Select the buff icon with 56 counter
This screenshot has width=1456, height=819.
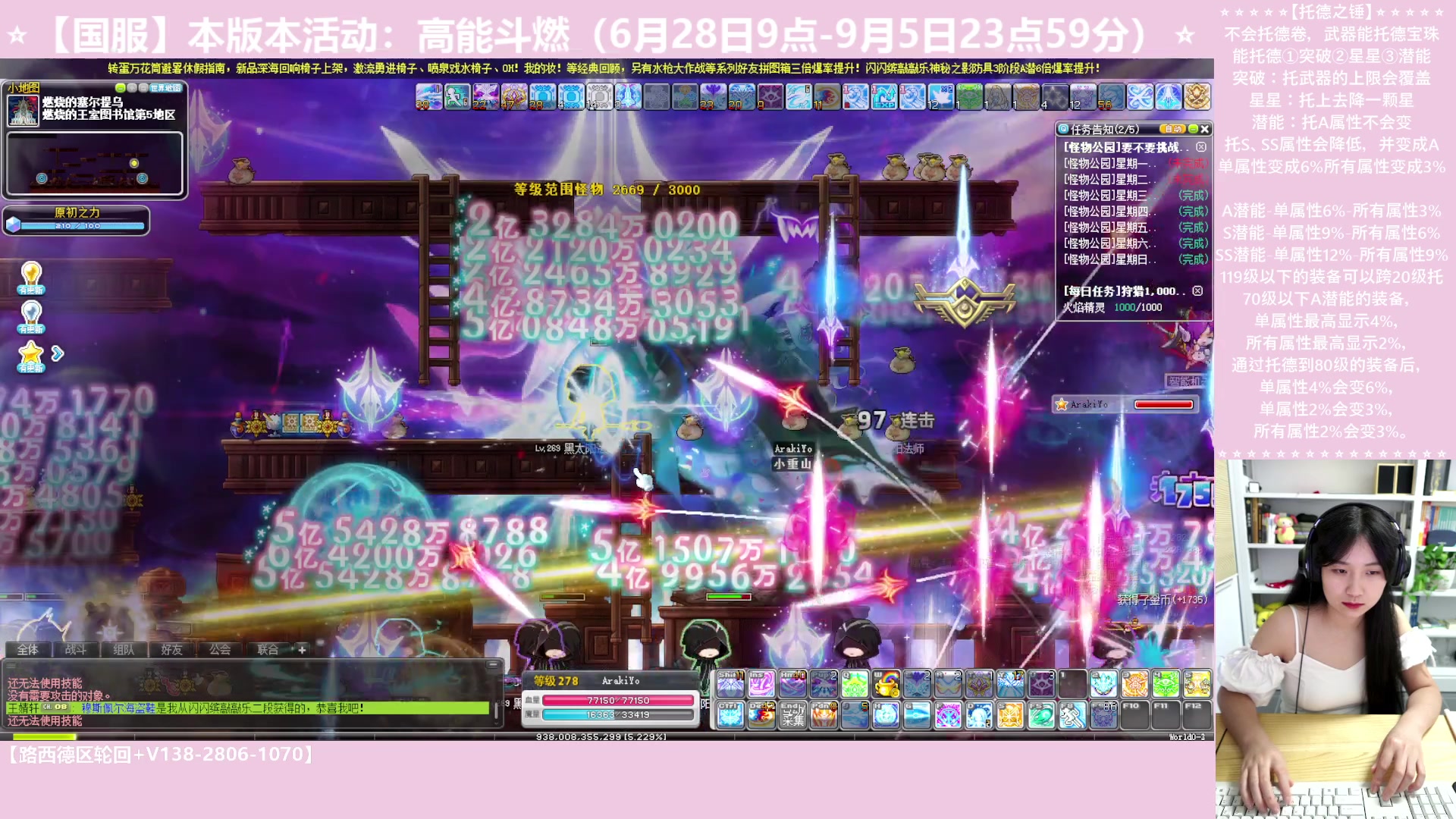(x=1112, y=97)
